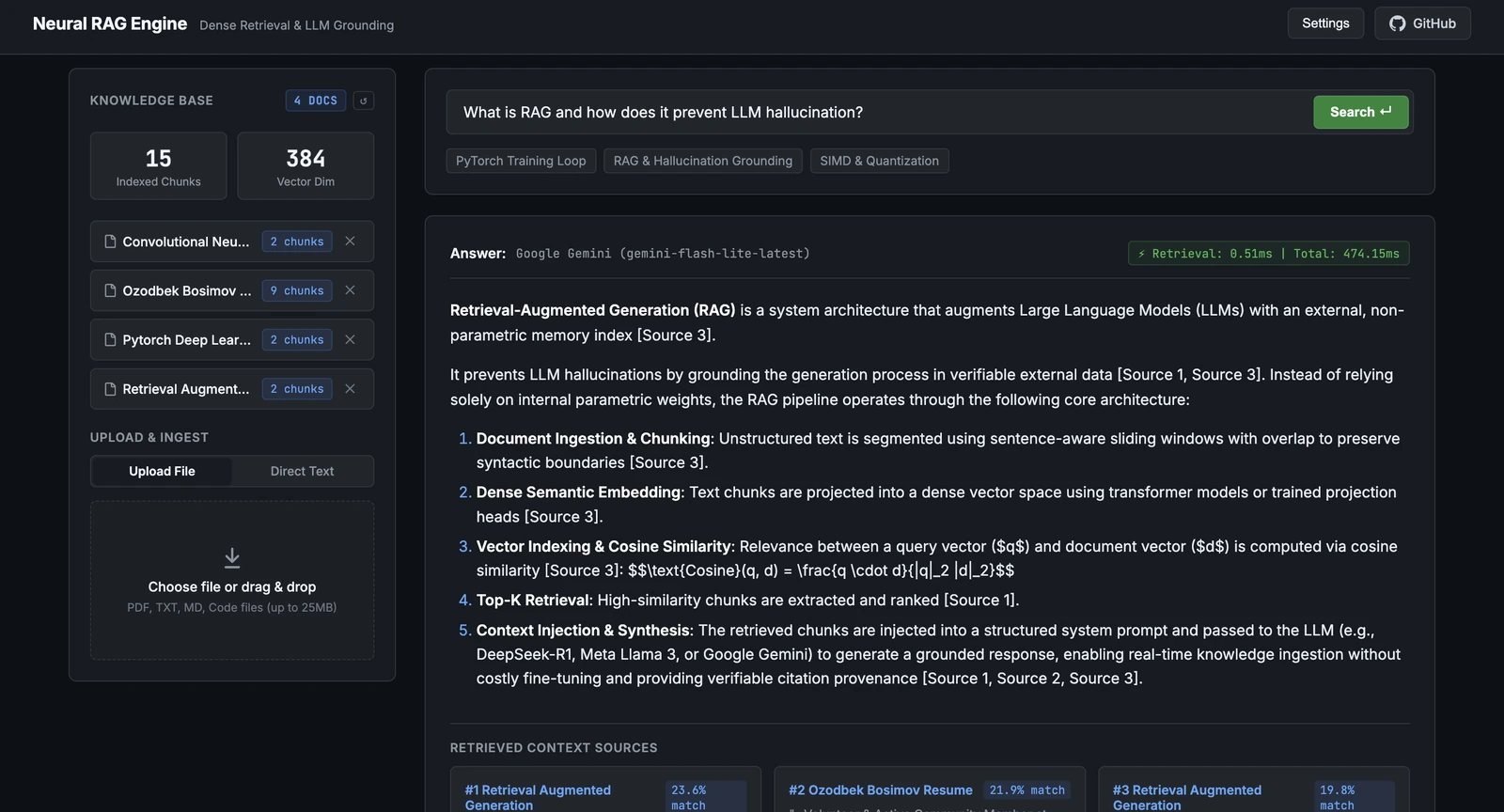Image resolution: width=1504 pixels, height=812 pixels.
Task: Remove the Ozodbek Bosimov document
Action: click(x=350, y=290)
